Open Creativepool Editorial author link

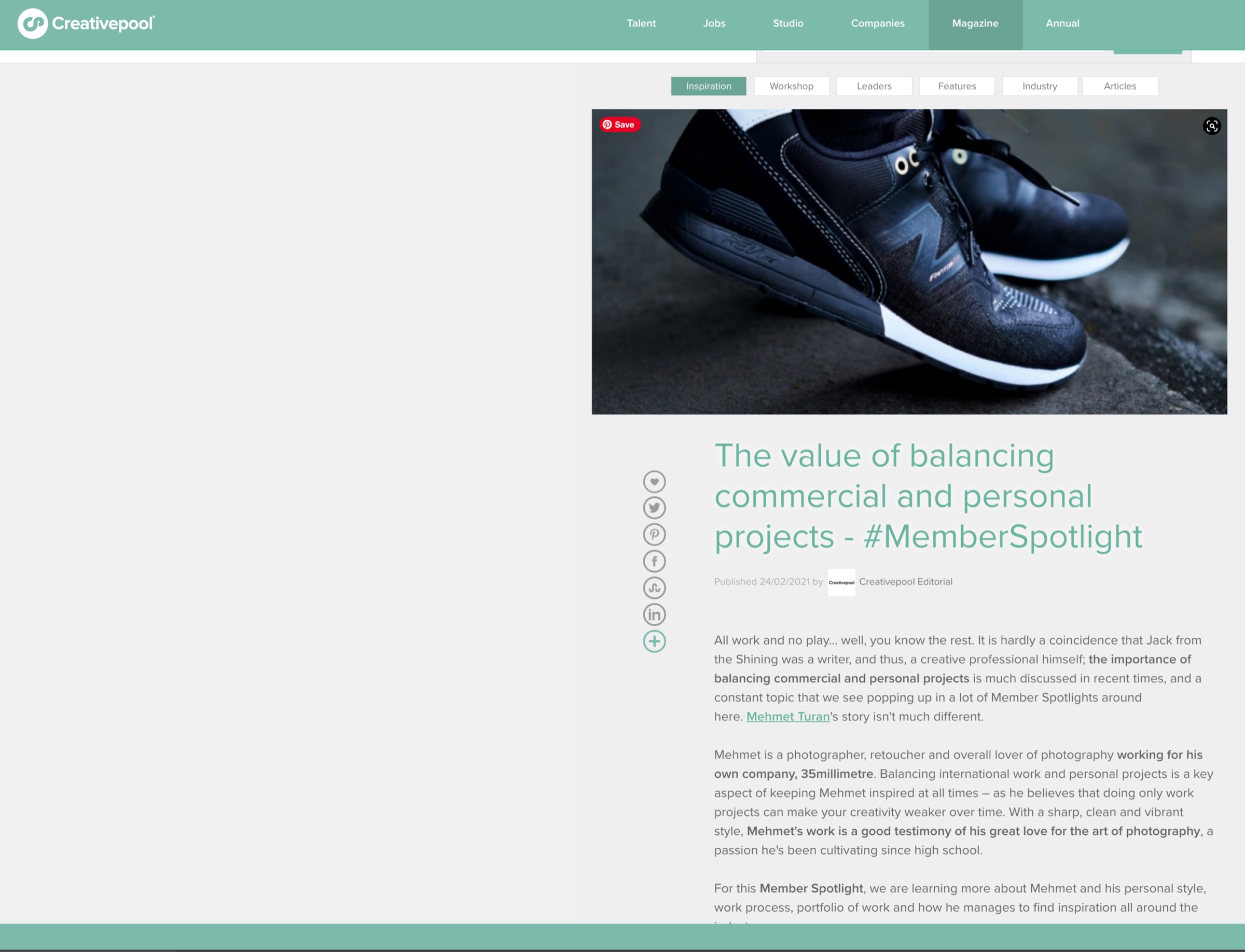point(905,582)
